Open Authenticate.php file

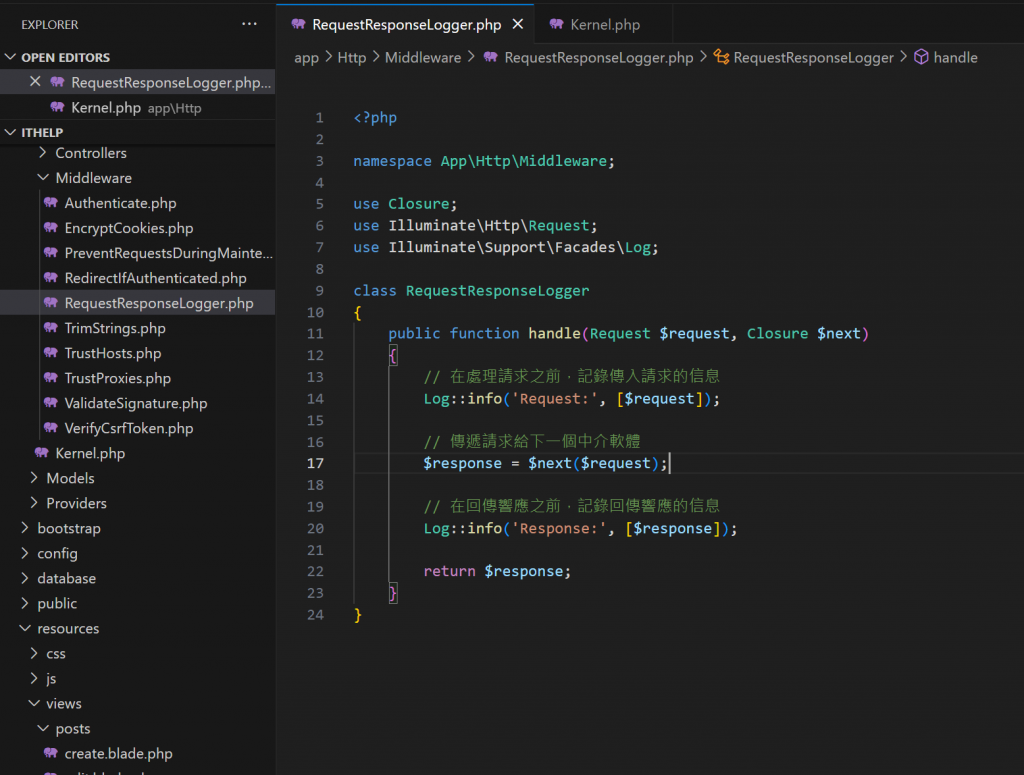coord(137,203)
